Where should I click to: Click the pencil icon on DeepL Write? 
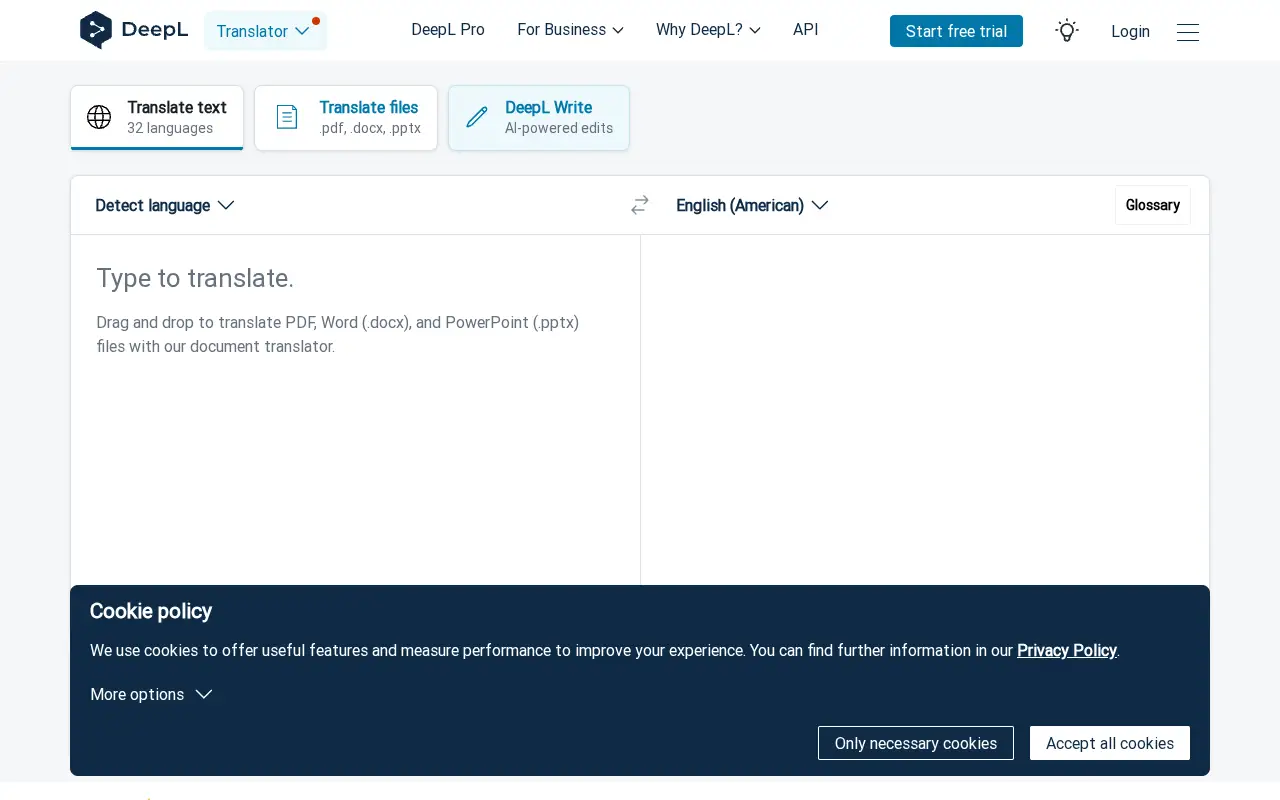(x=477, y=117)
